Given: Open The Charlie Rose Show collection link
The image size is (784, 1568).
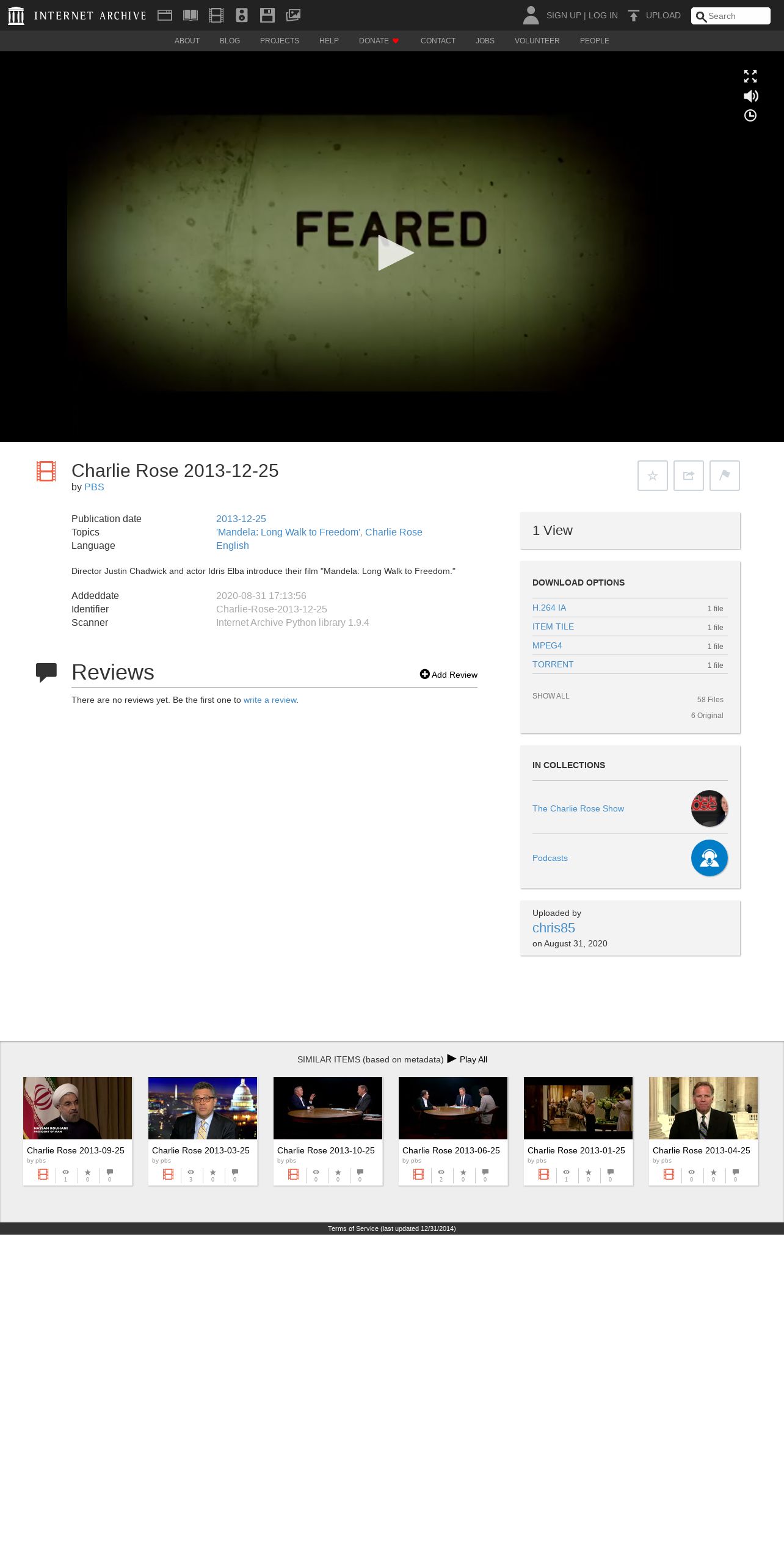Looking at the screenshot, I should [578, 808].
